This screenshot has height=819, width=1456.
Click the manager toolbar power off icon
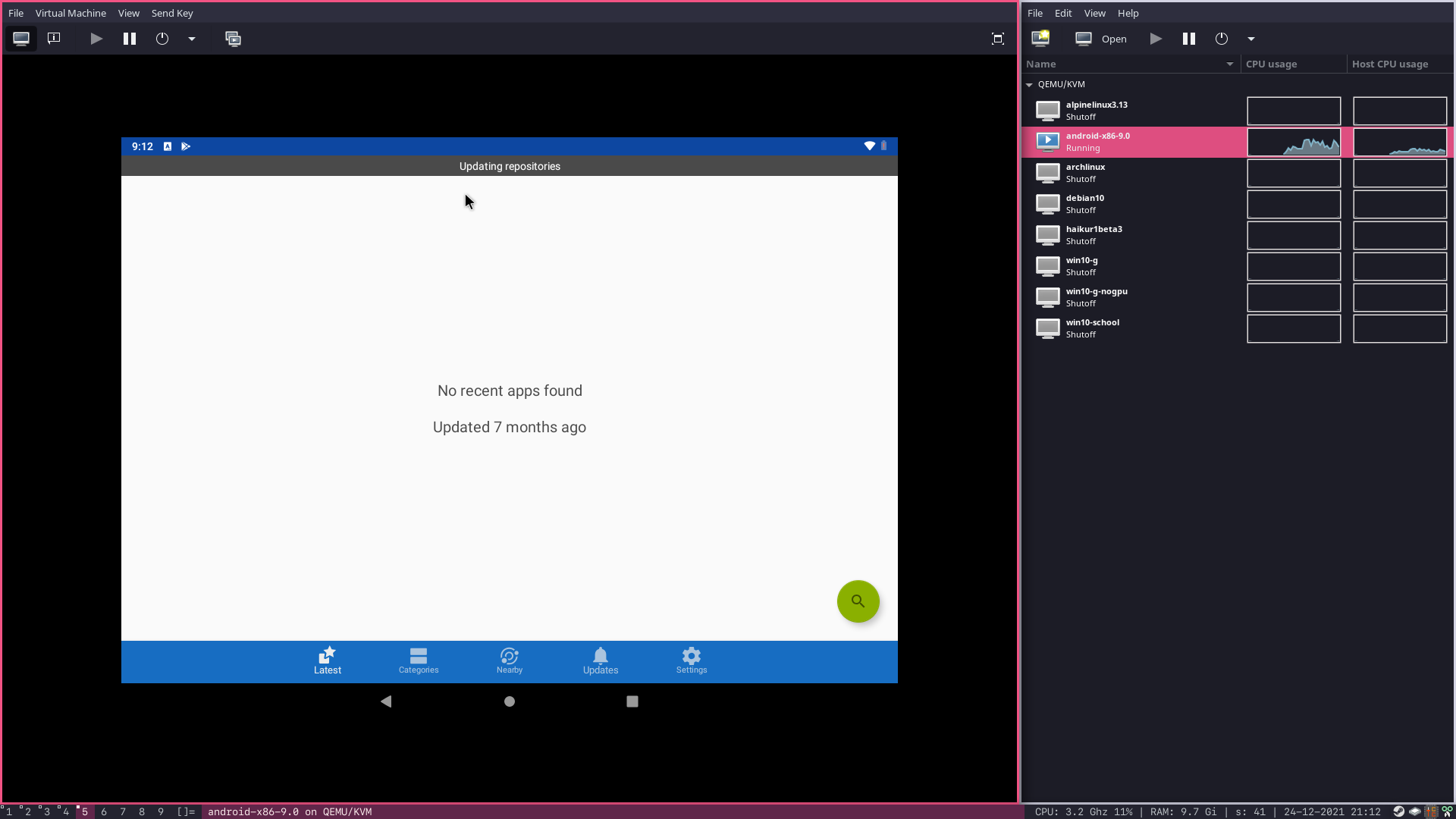[1222, 39]
